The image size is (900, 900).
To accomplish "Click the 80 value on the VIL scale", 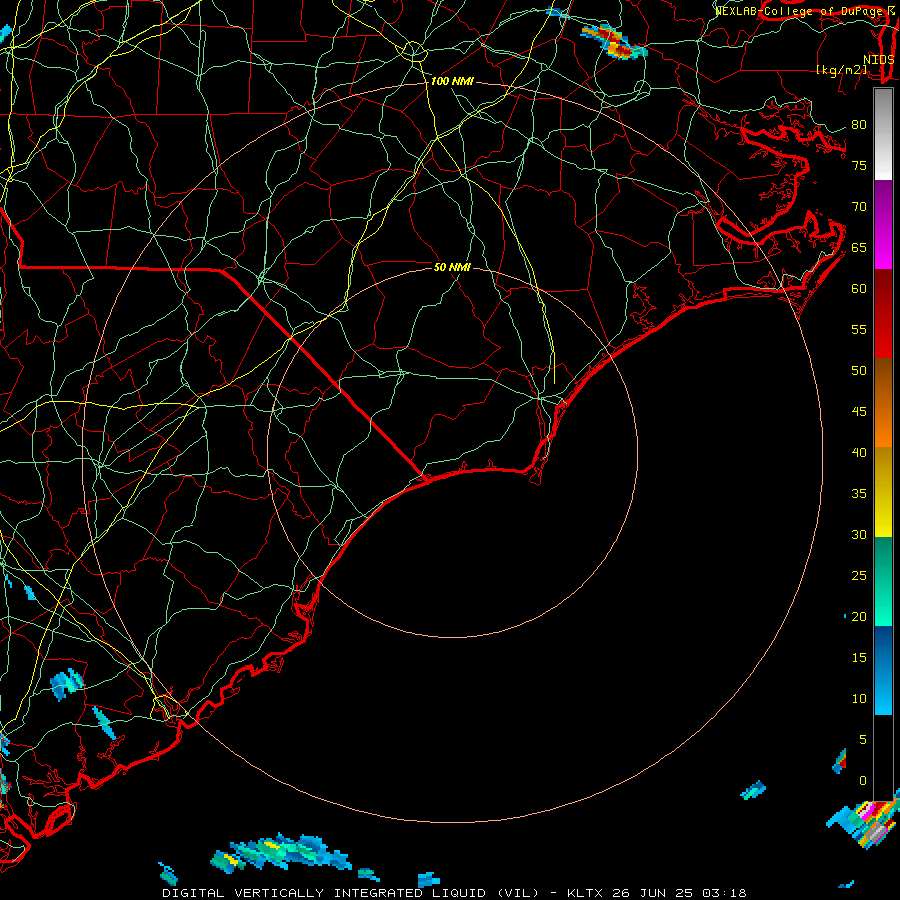I will click(859, 125).
